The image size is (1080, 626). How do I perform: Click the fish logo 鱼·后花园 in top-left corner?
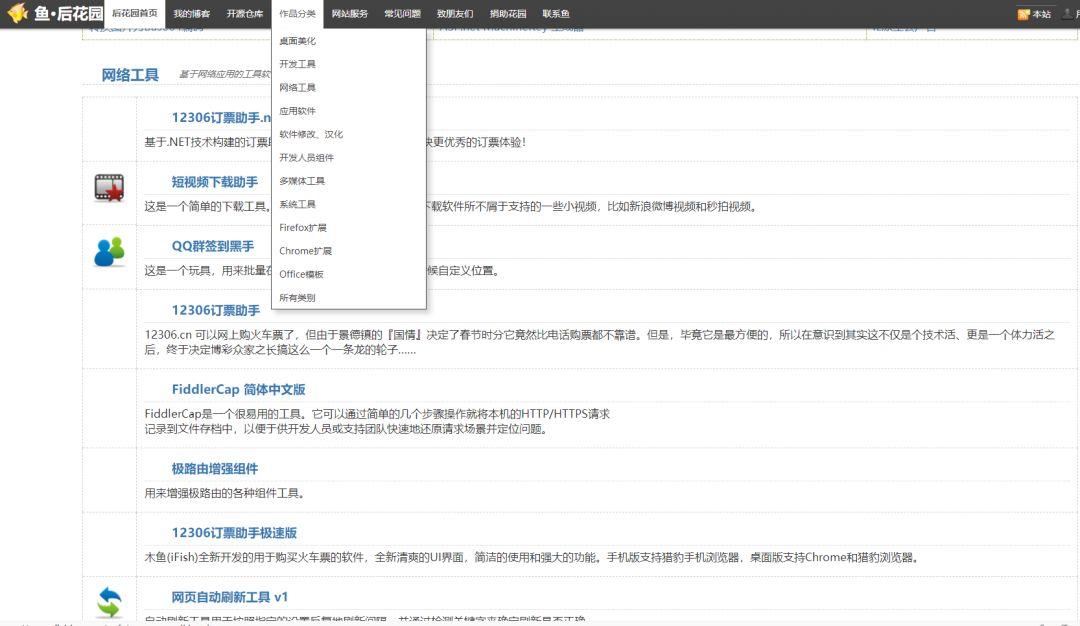pyautogui.click(x=56, y=14)
